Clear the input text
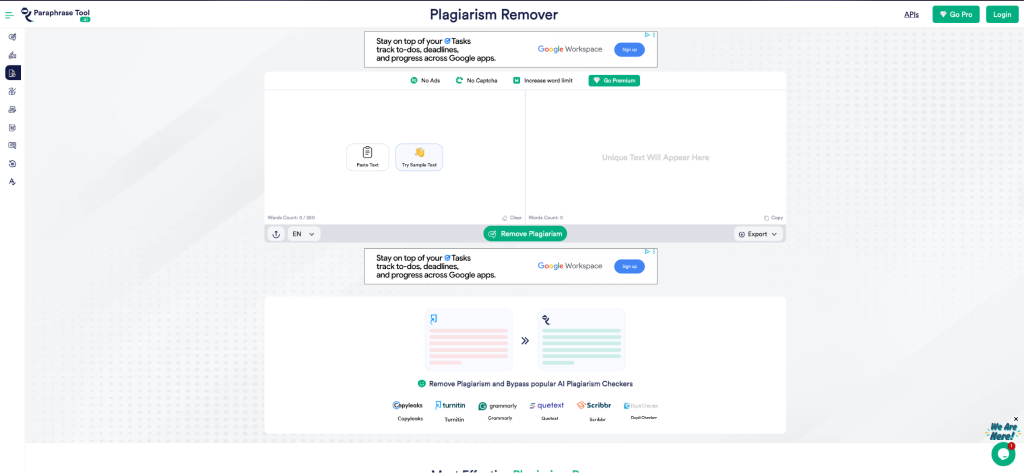 [x=512, y=217]
